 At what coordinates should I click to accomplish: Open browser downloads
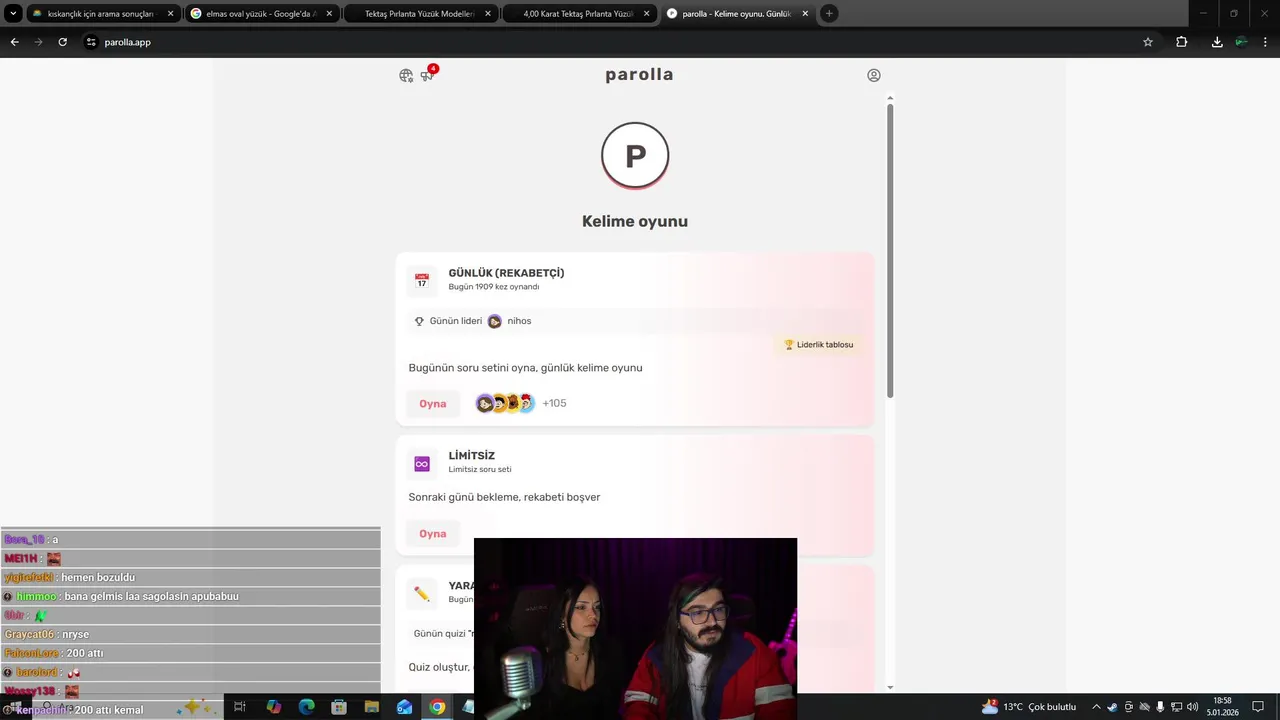point(1217,42)
